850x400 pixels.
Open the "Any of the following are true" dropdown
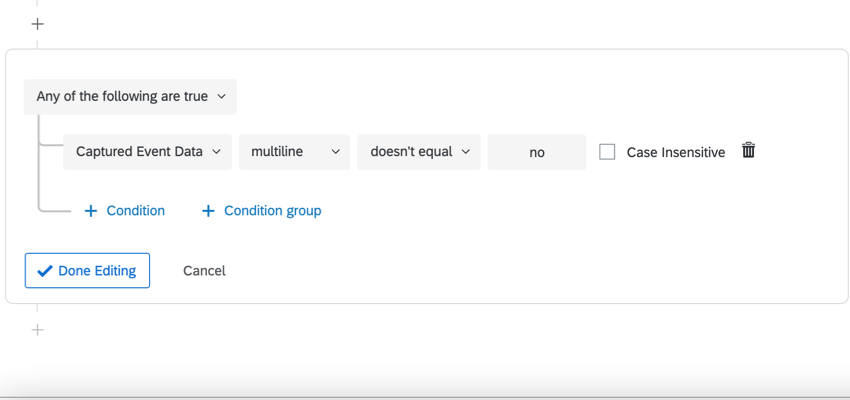point(130,97)
